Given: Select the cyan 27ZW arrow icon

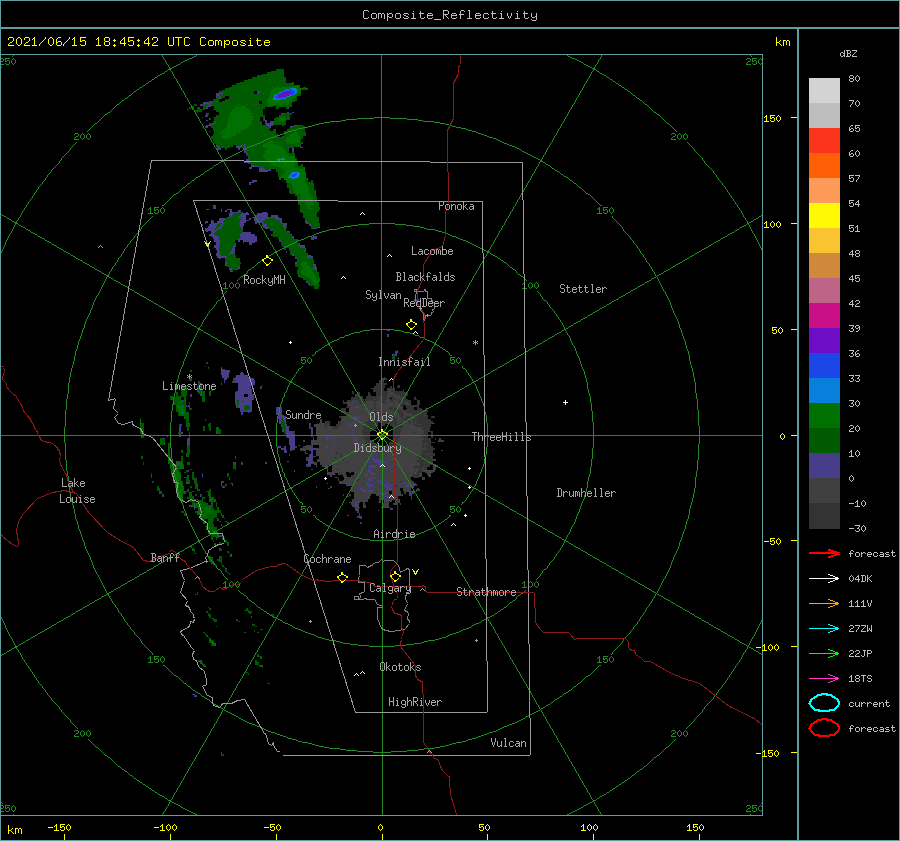Looking at the screenshot, I should pyautogui.click(x=824, y=629).
